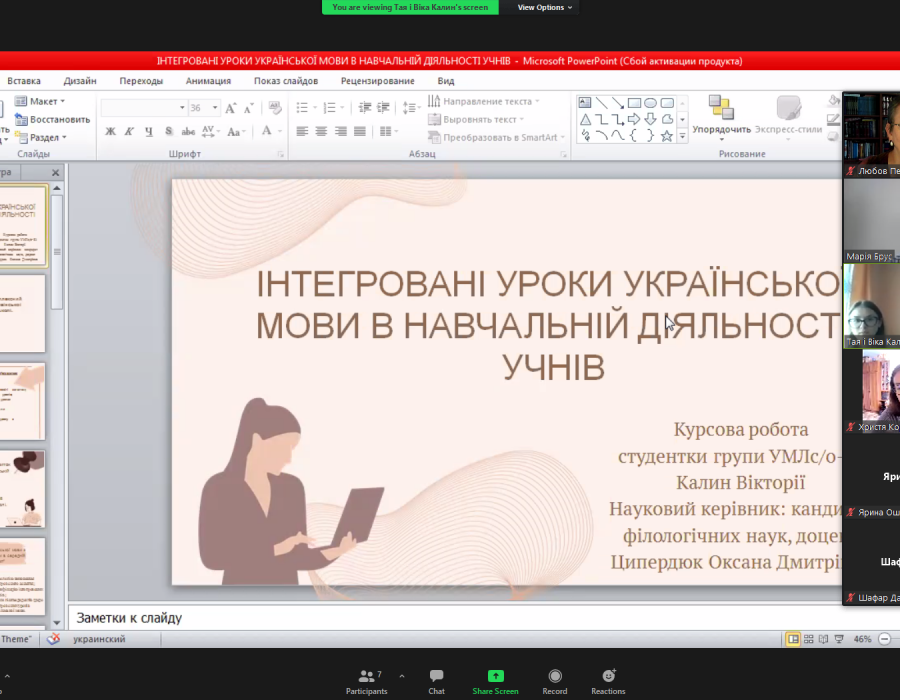Switch to the Рецензирование tab
The height and width of the screenshot is (700, 900).
click(x=377, y=81)
